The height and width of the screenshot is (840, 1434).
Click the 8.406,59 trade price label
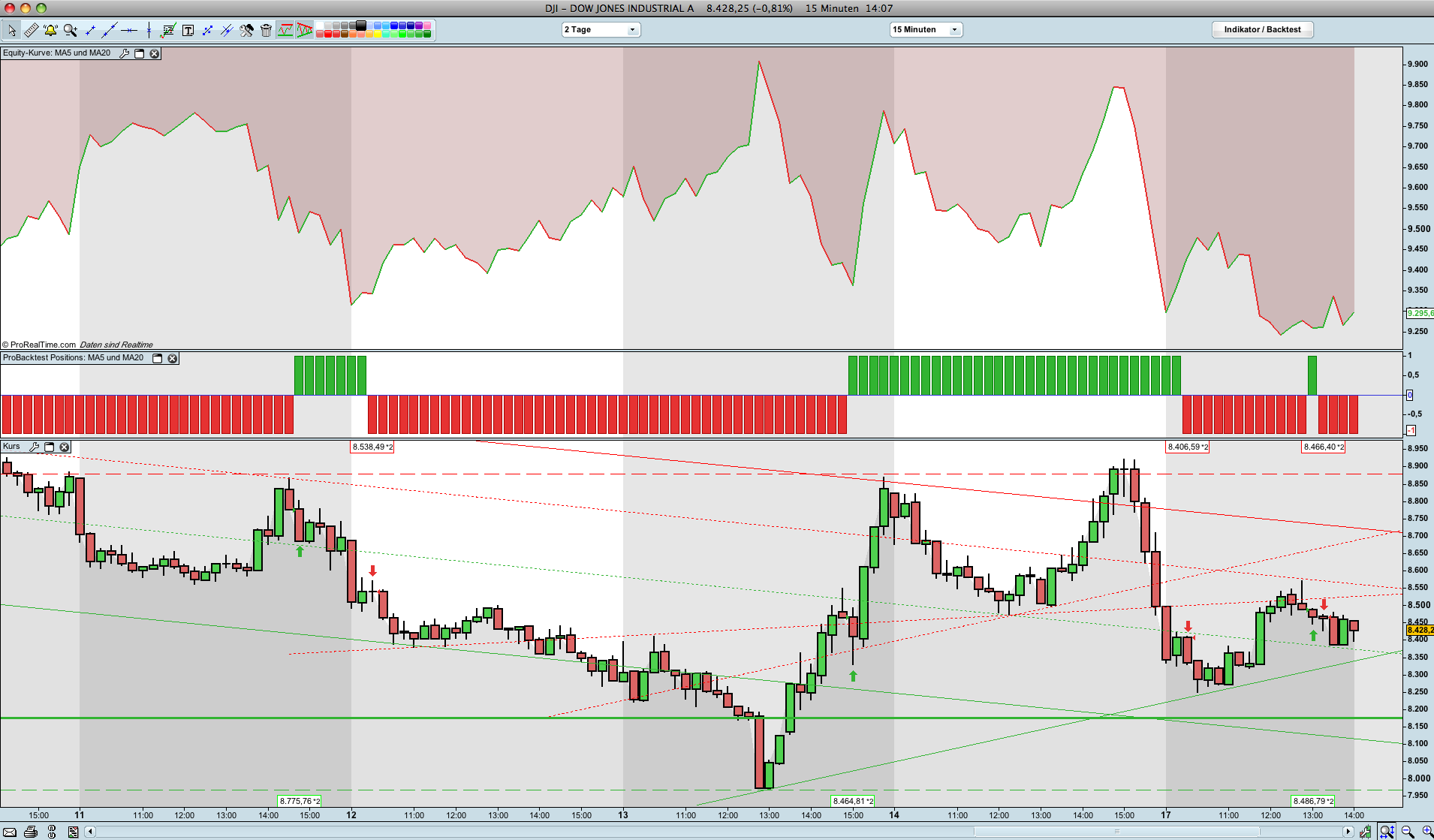1188,447
